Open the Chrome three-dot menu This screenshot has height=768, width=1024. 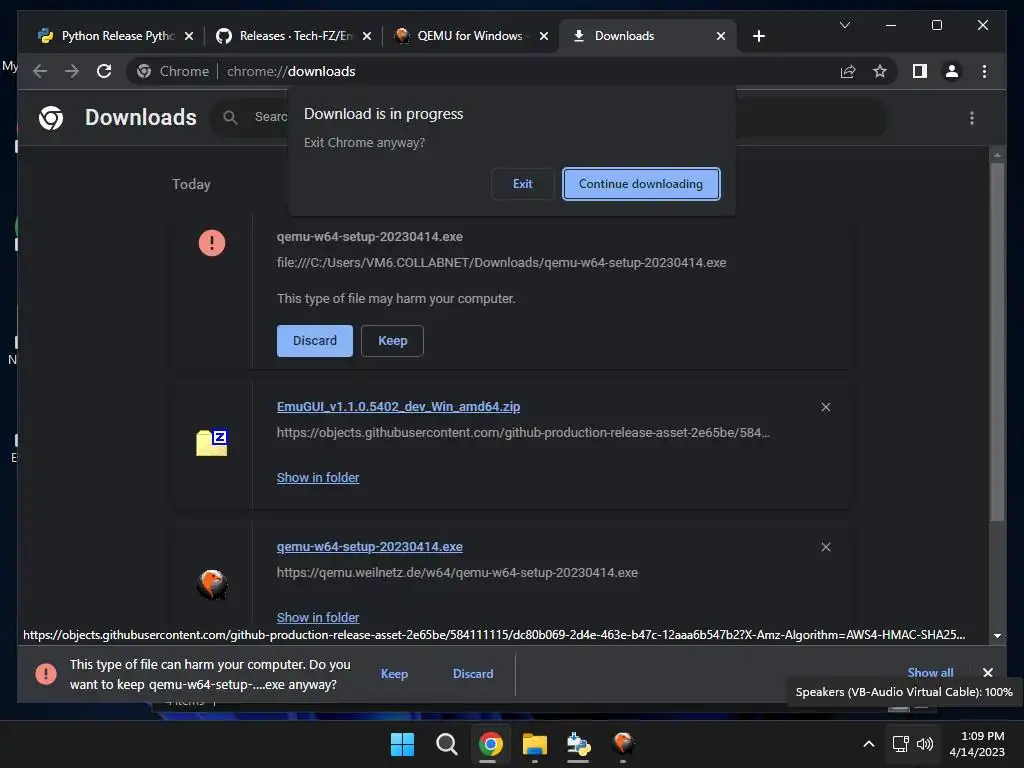pyautogui.click(x=984, y=71)
